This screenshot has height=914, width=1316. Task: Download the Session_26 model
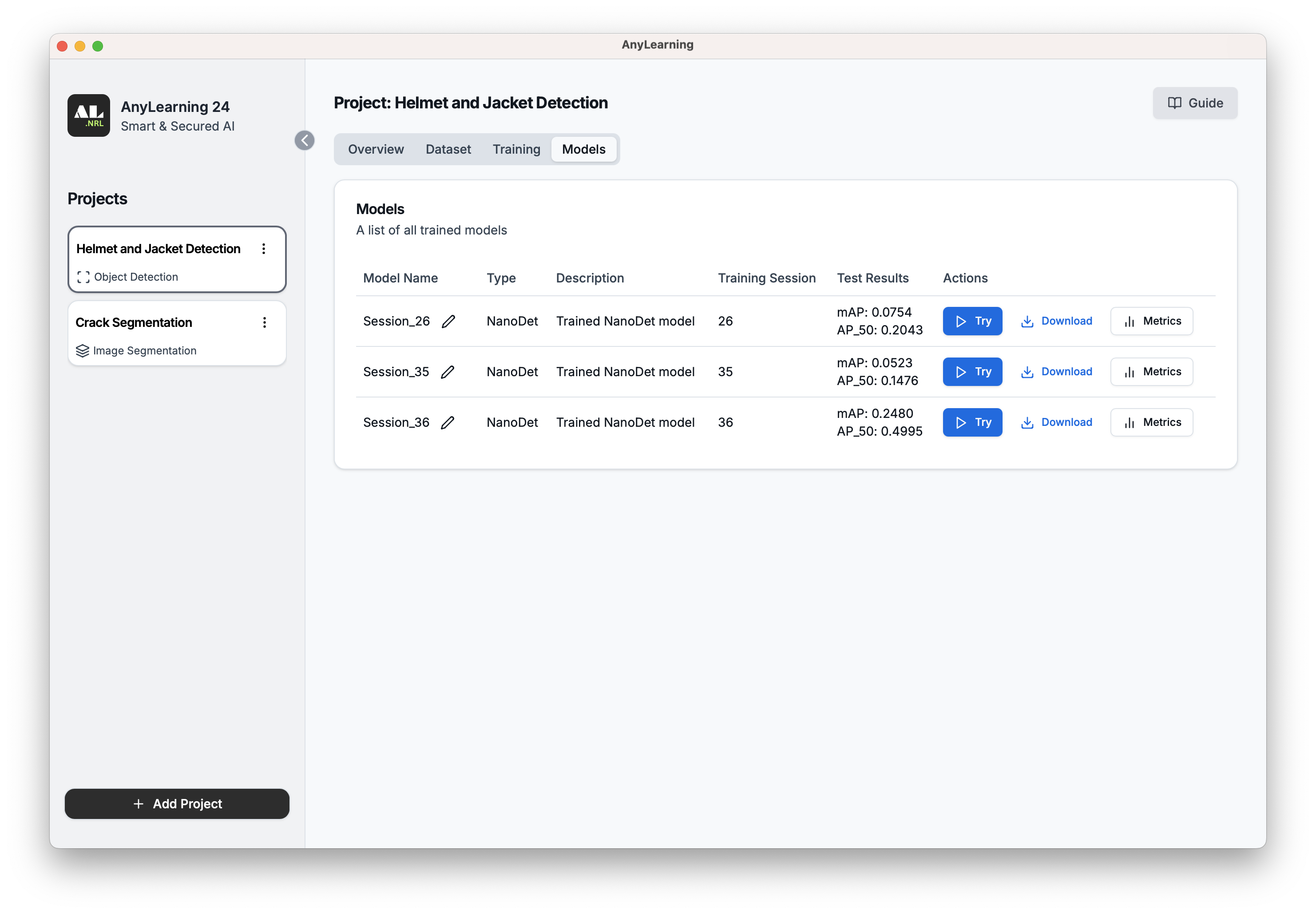click(x=1056, y=321)
